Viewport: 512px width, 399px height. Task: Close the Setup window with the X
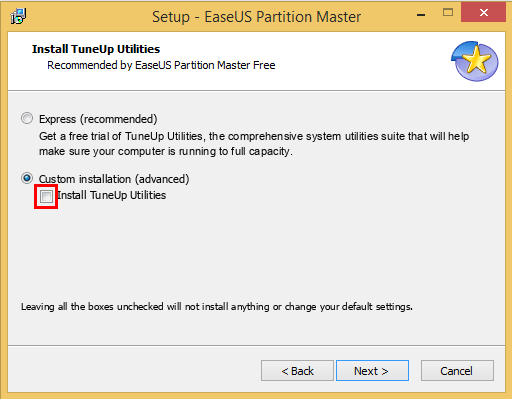click(x=483, y=13)
